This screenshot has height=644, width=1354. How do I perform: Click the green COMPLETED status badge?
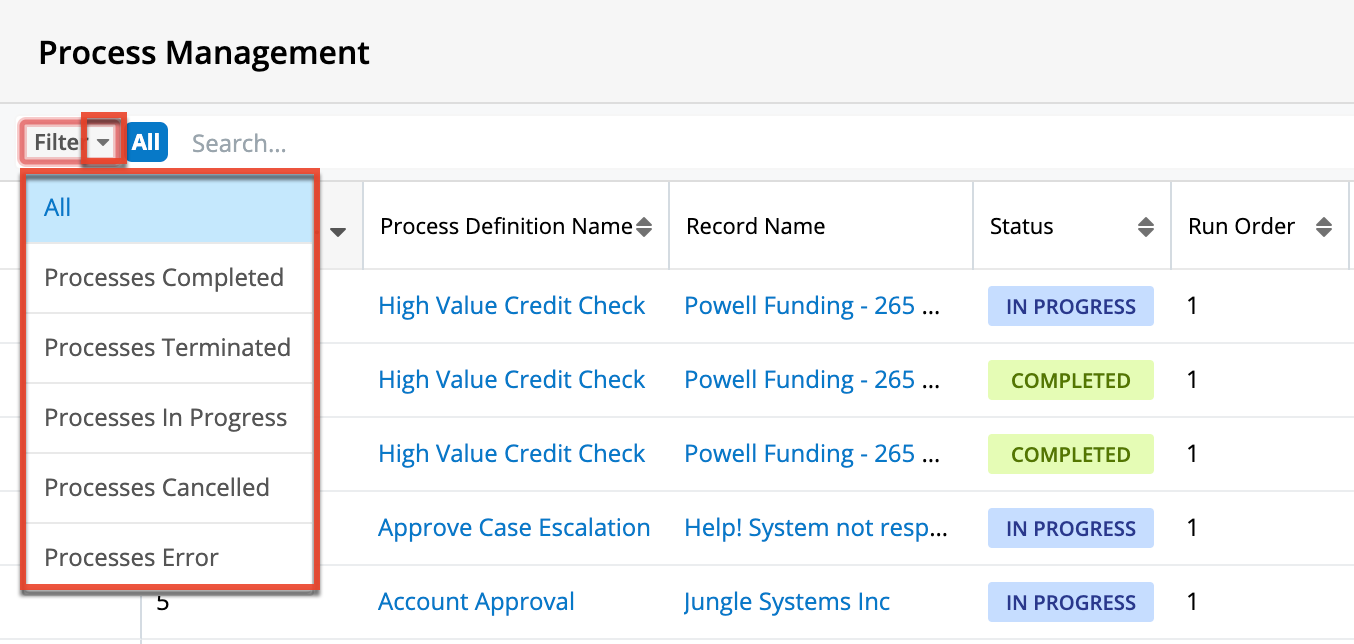[x=1070, y=380]
